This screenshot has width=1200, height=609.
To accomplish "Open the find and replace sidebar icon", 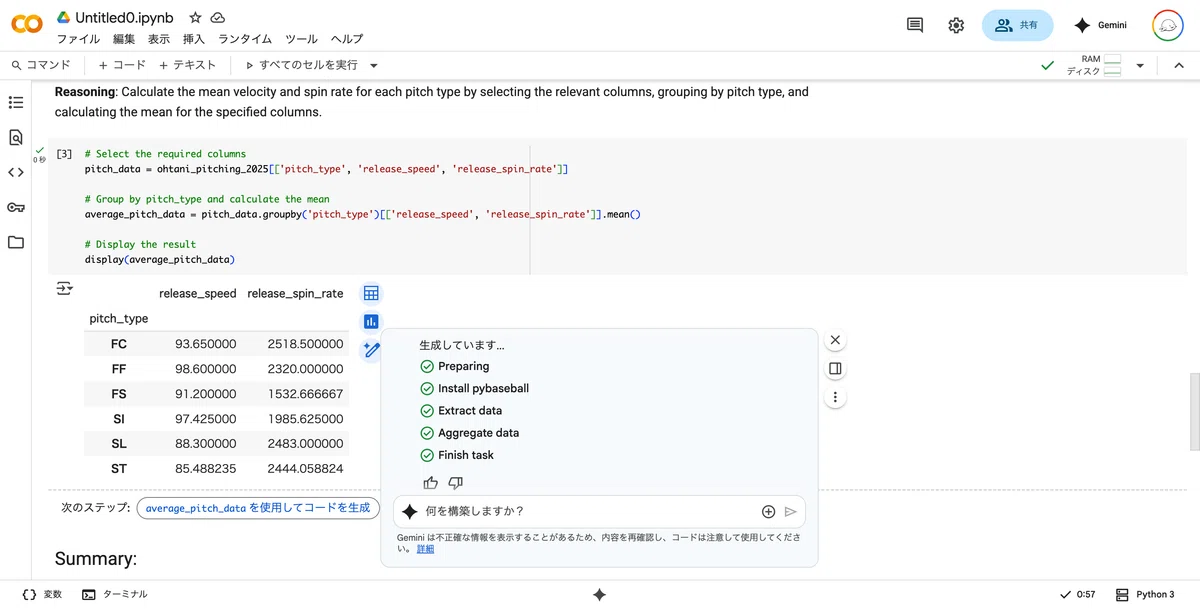I will [15, 137].
